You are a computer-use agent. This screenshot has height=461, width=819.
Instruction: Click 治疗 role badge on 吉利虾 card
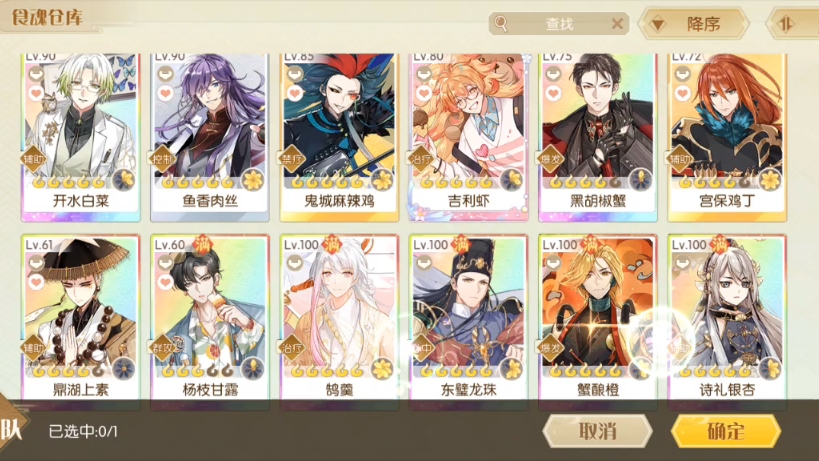pos(420,159)
